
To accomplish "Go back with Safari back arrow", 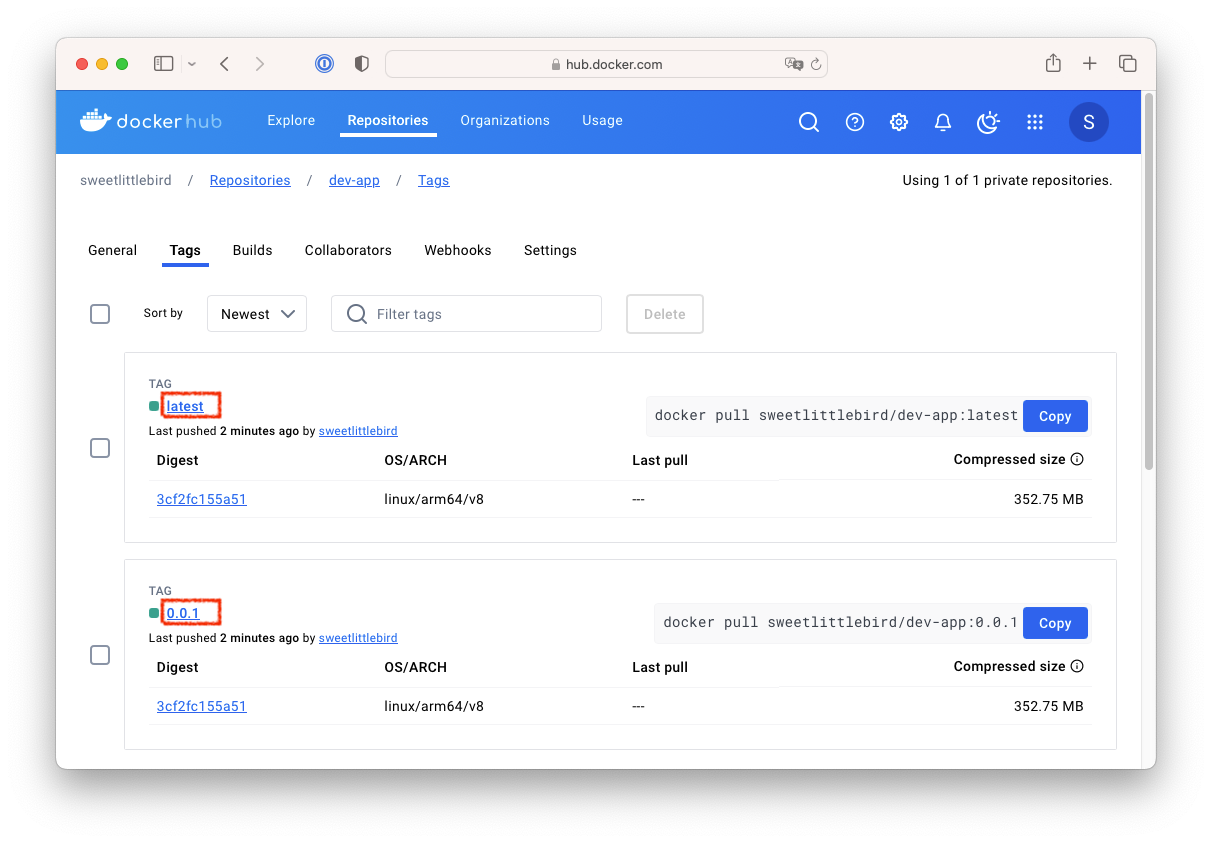I will pyautogui.click(x=225, y=64).
